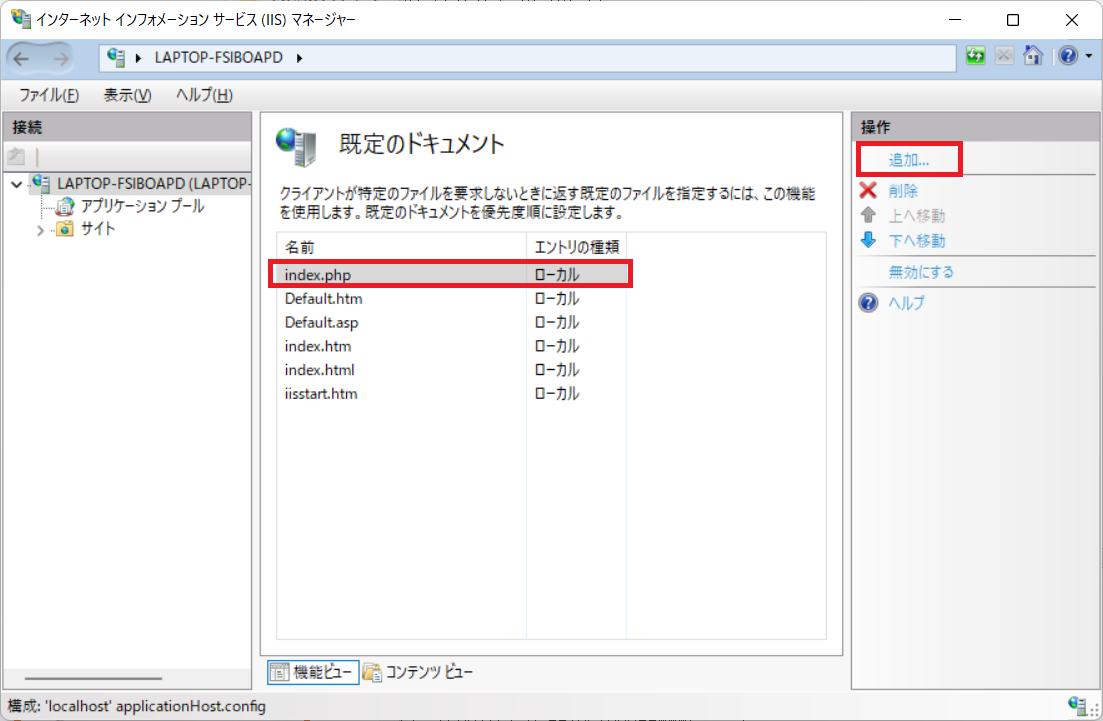1103x721 pixels.
Task: Click the 追加... action link
Action: point(909,161)
